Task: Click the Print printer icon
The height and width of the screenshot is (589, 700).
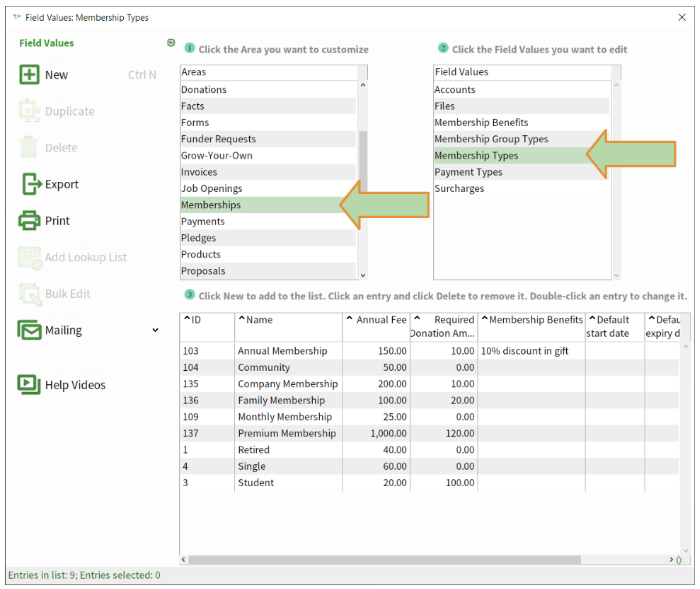Action: [29, 221]
